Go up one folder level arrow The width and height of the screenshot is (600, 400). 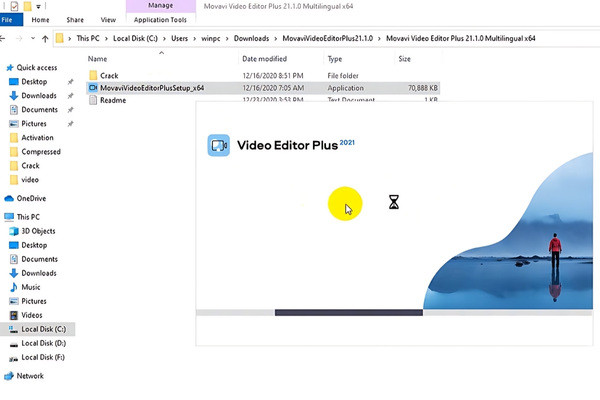click(45, 38)
